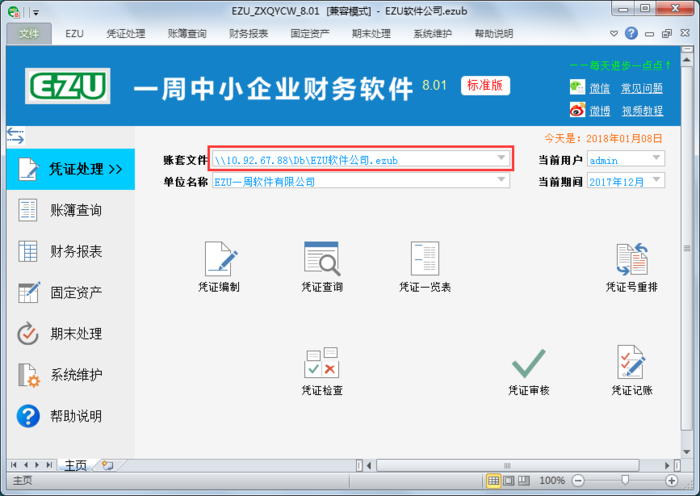This screenshot has height=496, width=700.
Task: Click the blue help question mark in ribbon
Action: click(x=631, y=33)
